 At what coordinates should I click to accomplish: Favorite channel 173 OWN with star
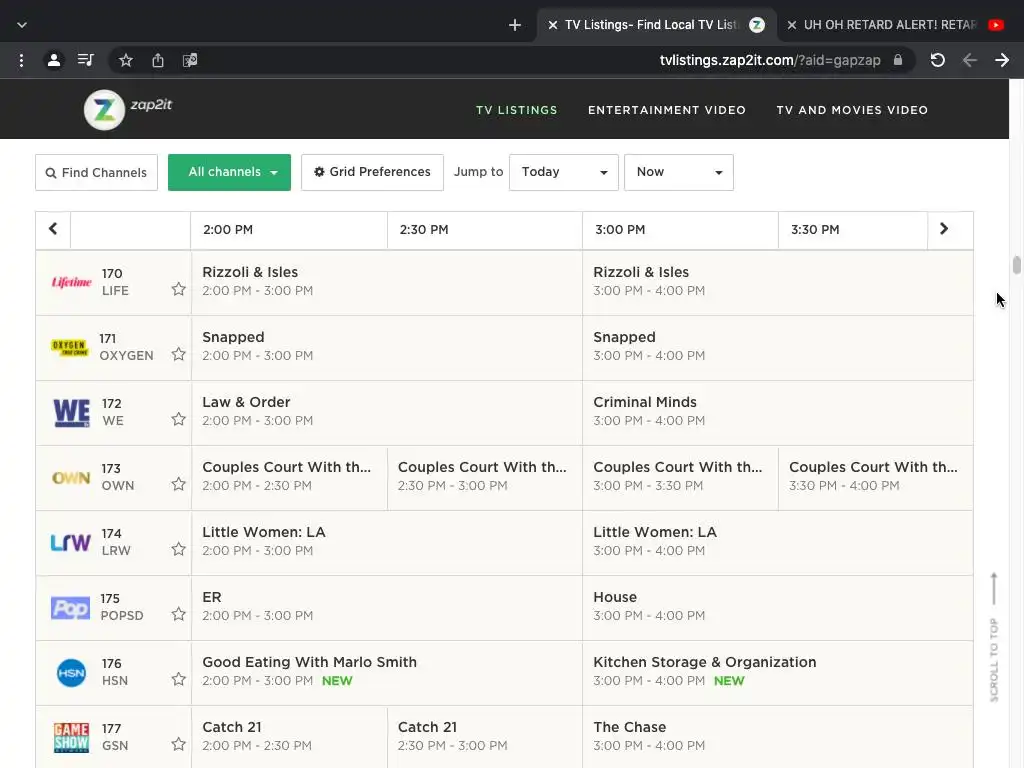pyautogui.click(x=178, y=484)
